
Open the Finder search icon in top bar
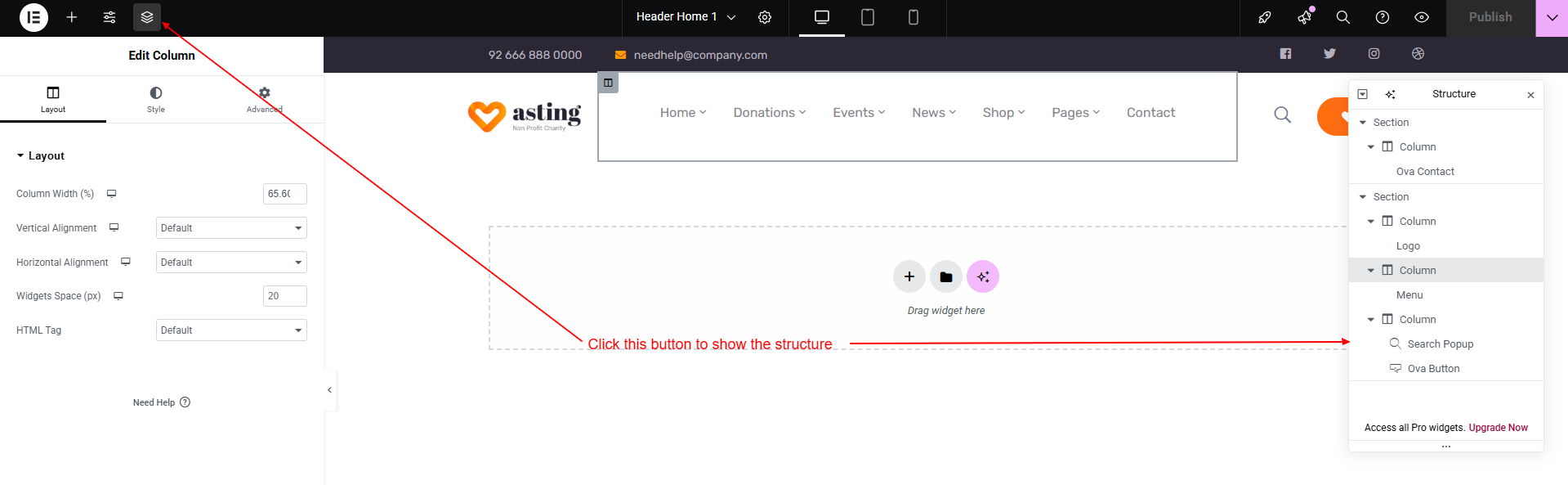coord(1342,17)
